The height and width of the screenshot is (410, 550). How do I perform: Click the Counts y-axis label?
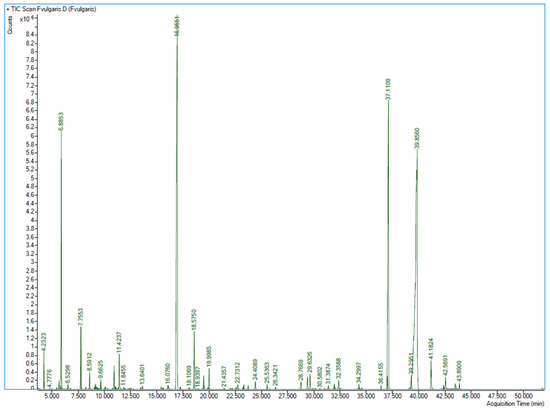10,25
